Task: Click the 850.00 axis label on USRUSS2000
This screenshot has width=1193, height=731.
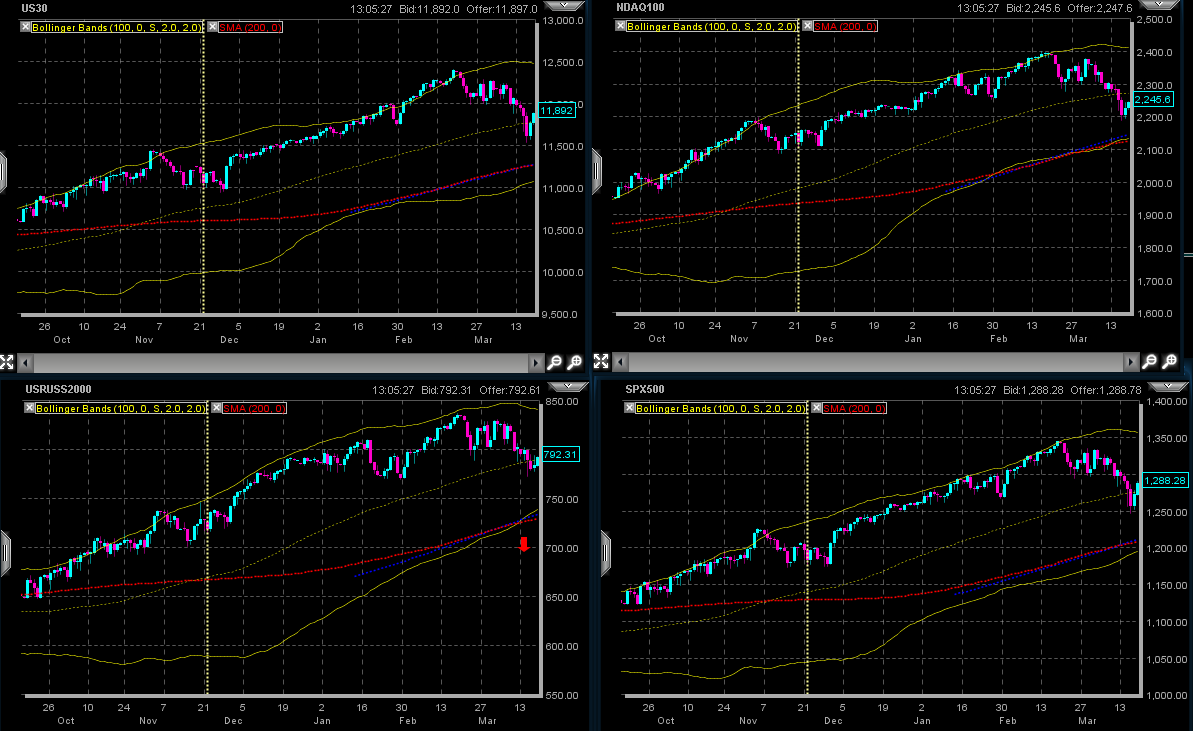Action: tap(562, 402)
